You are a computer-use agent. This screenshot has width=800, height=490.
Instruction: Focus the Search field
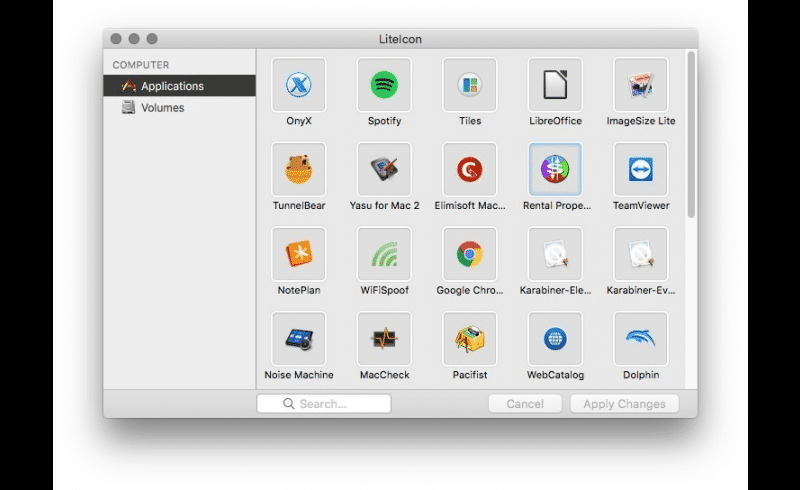point(324,404)
